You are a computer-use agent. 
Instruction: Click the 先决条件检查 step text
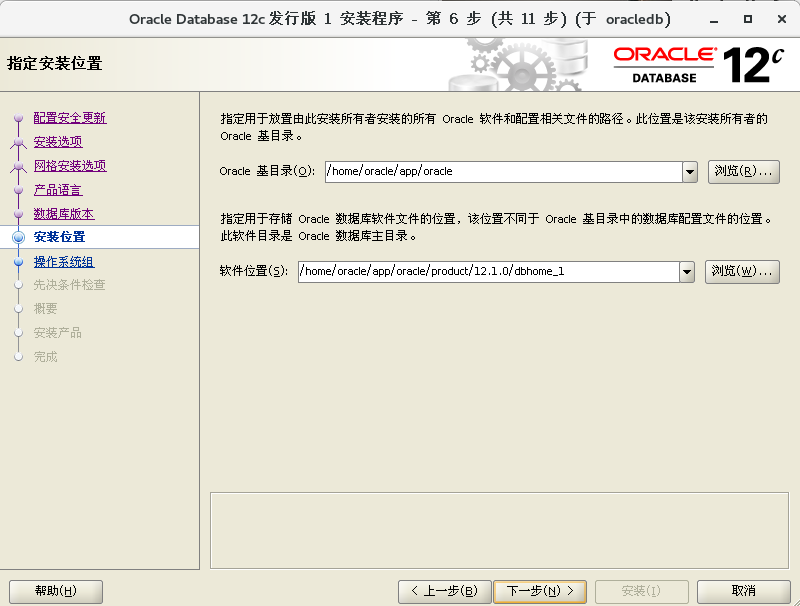[x=69, y=285]
